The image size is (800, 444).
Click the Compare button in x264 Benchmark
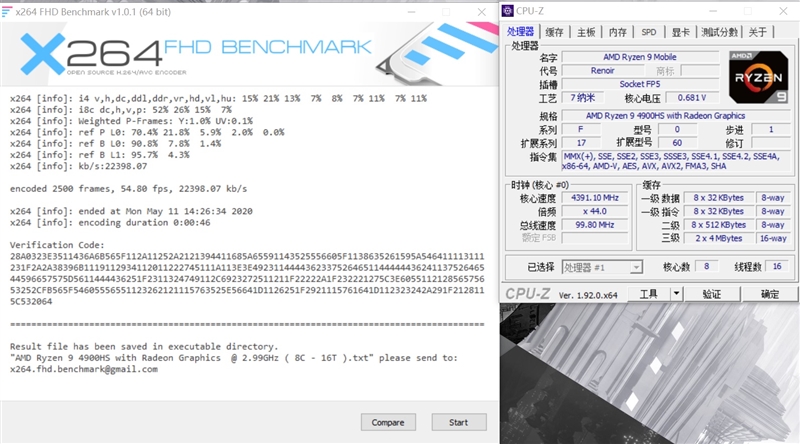tap(388, 423)
